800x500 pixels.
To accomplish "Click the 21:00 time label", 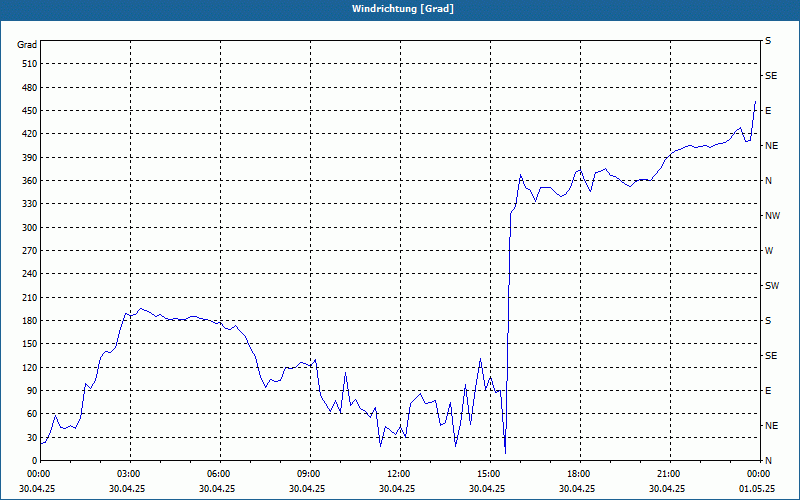I will pyautogui.click(x=668, y=474).
